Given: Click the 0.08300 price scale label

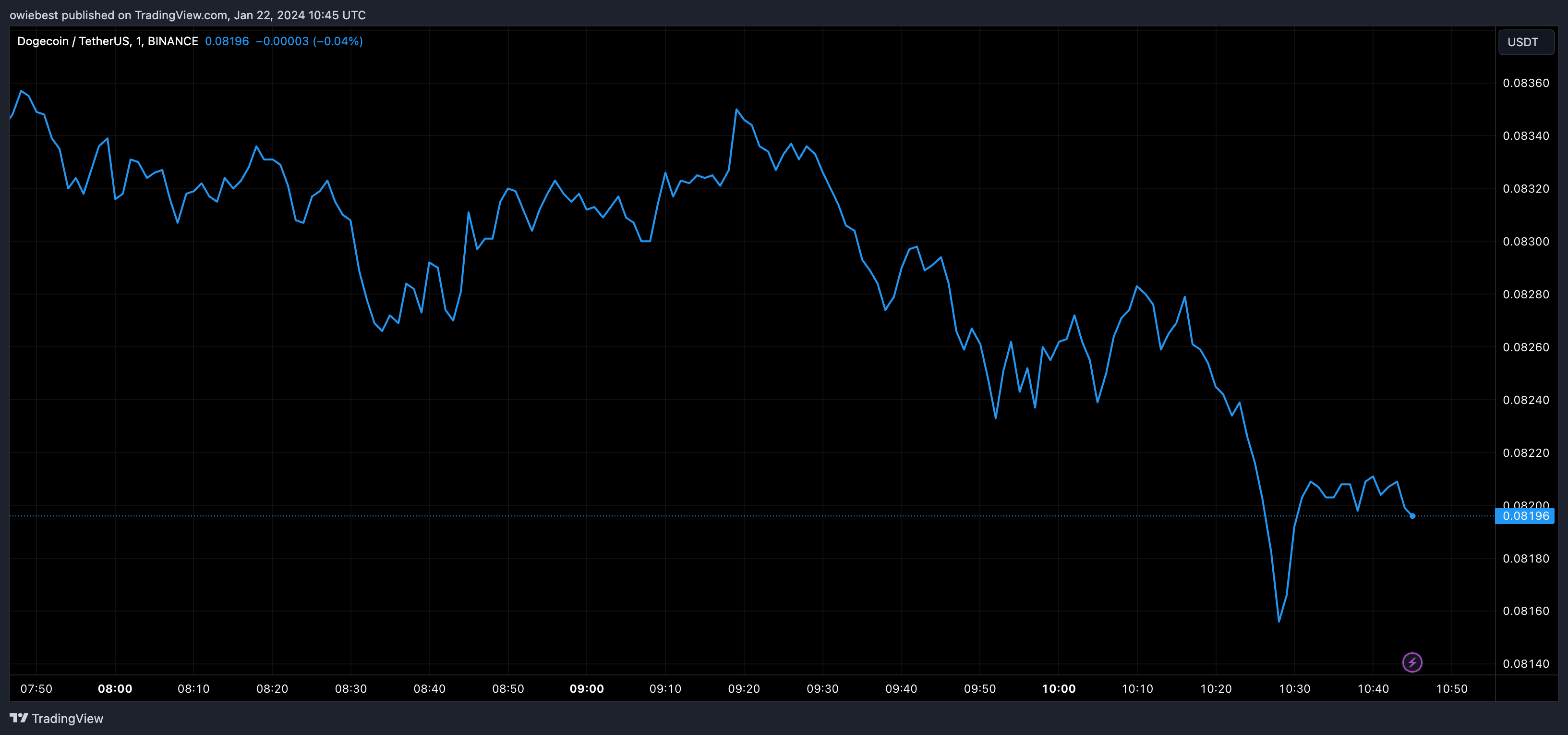Looking at the screenshot, I should pos(1525,242).
